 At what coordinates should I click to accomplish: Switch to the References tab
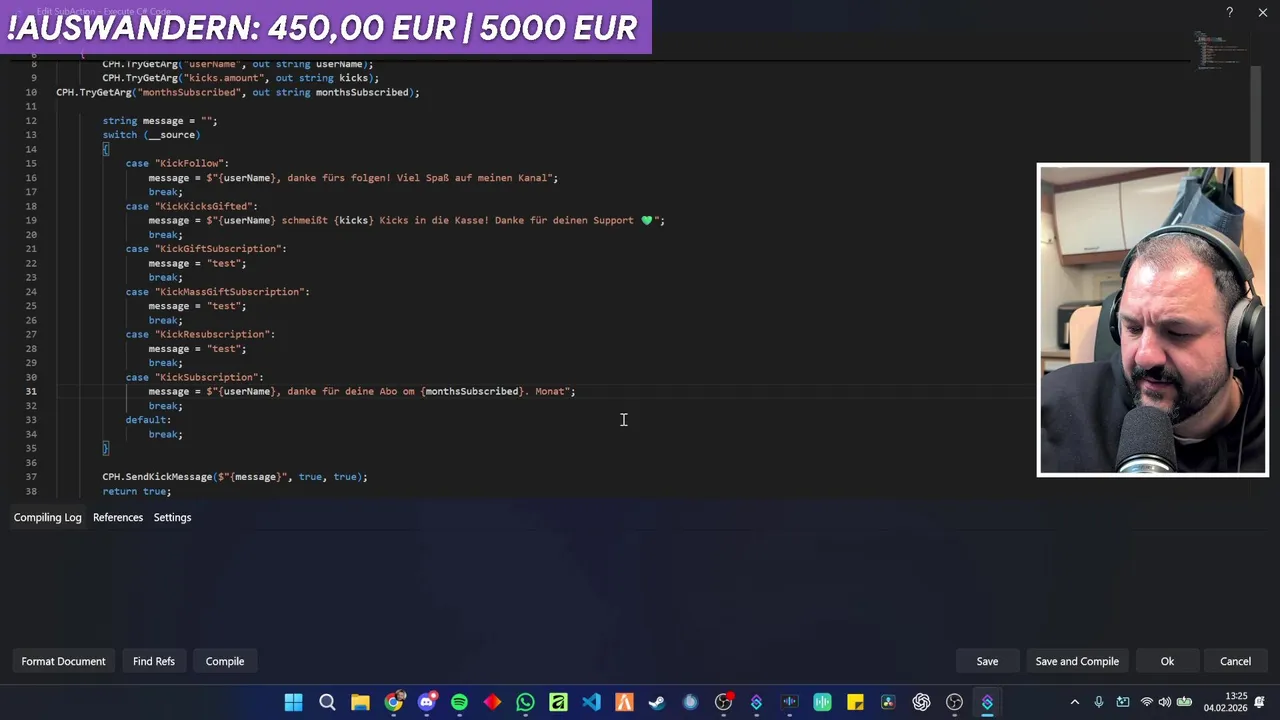click(118, 517)
